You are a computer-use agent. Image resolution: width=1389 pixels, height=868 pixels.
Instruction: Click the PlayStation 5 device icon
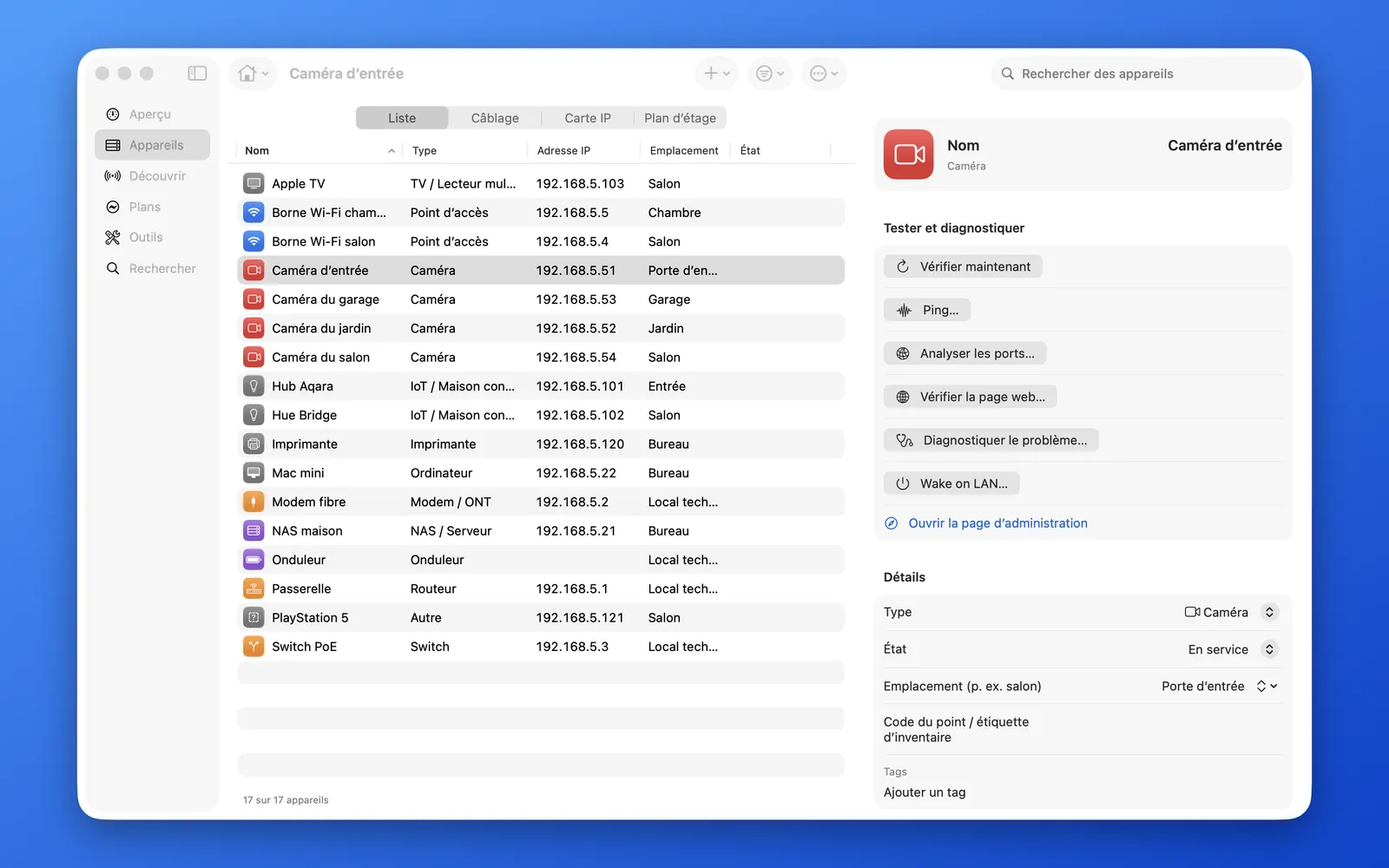point(253,618)
